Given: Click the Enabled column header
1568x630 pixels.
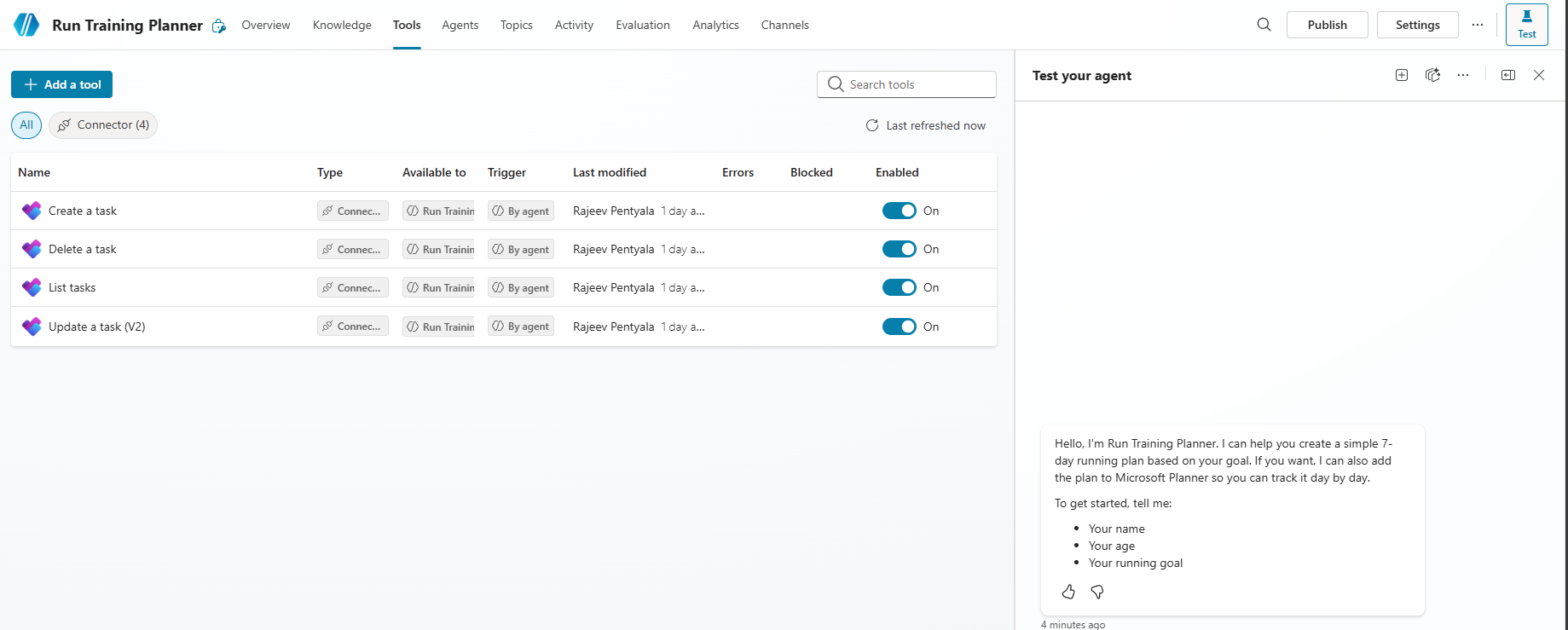Looking at the screenshot, I should click(x=897, y=172).
